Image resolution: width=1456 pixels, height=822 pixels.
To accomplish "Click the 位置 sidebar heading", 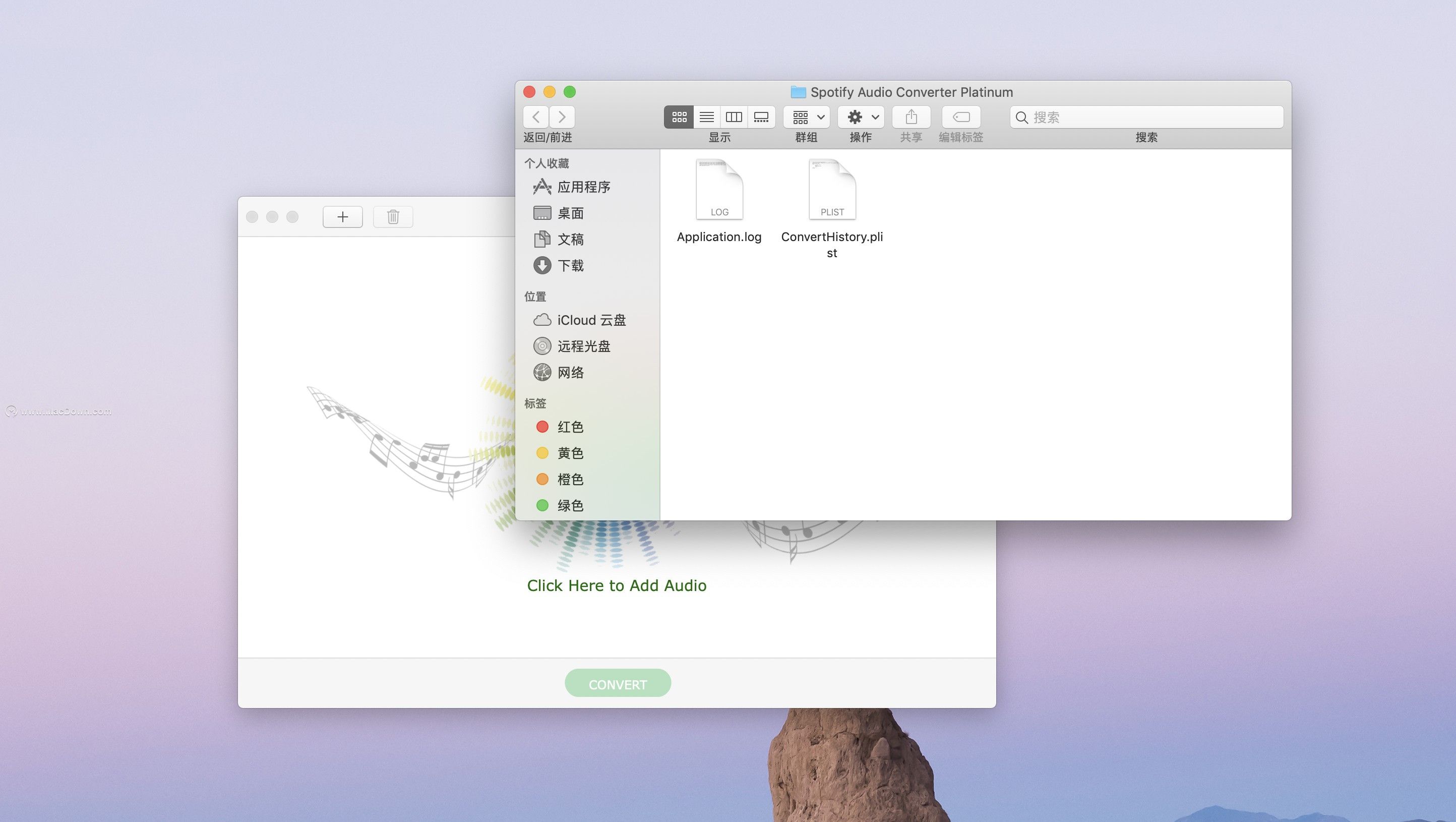I will click(535, 296).
